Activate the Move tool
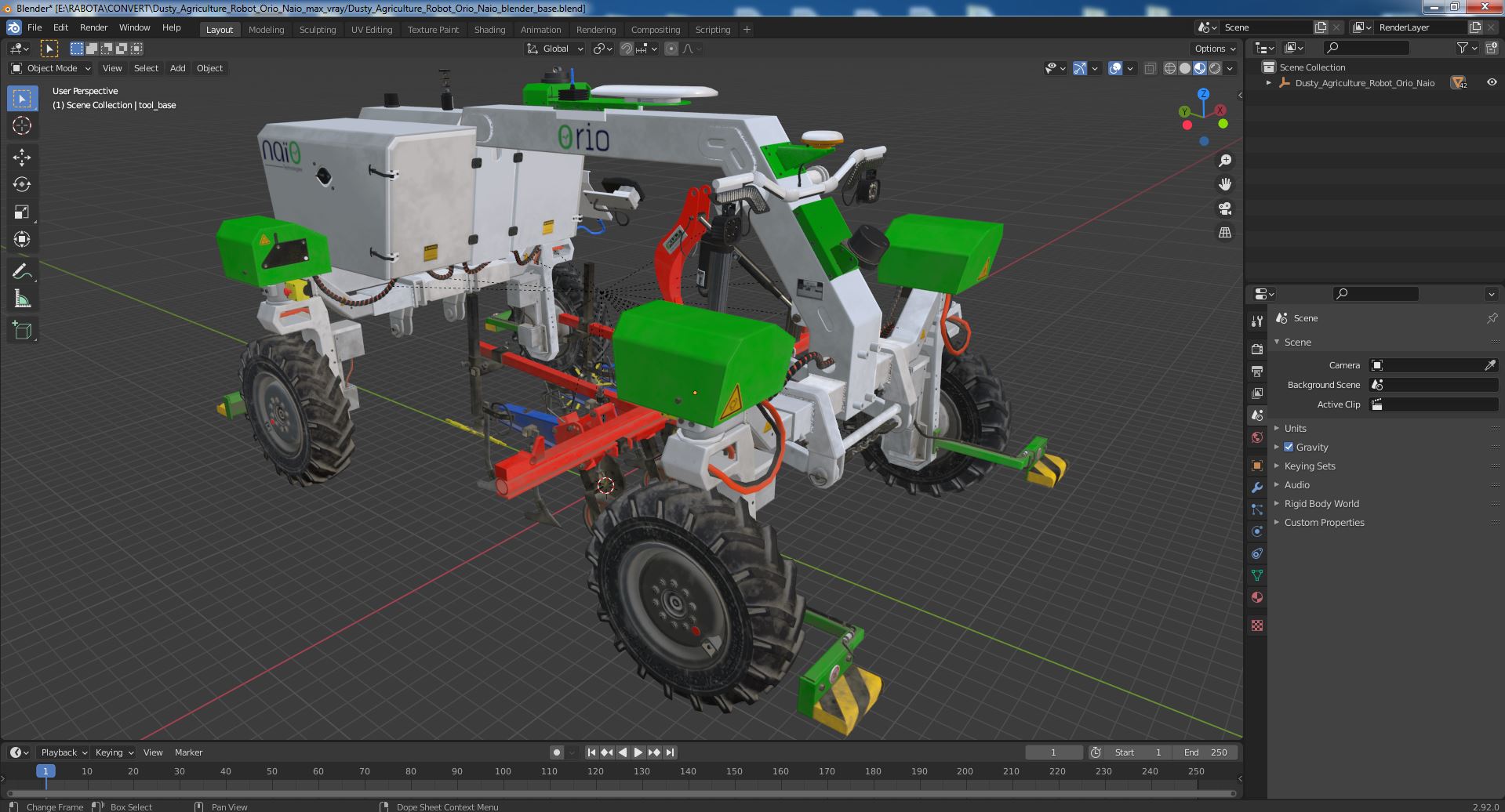1505x812 pixels. tap(22, 157)
